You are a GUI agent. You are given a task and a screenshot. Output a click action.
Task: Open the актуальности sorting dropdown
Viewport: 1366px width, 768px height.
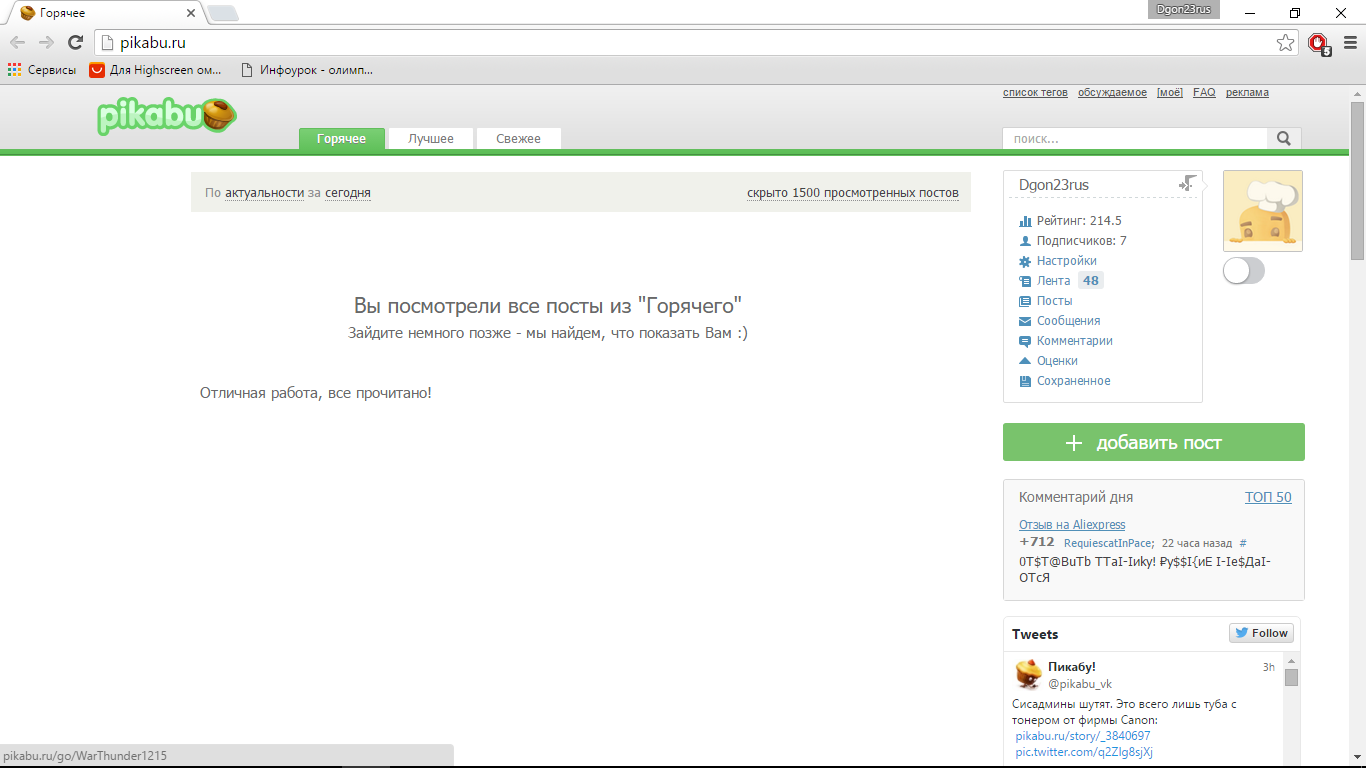pos(264,193)
